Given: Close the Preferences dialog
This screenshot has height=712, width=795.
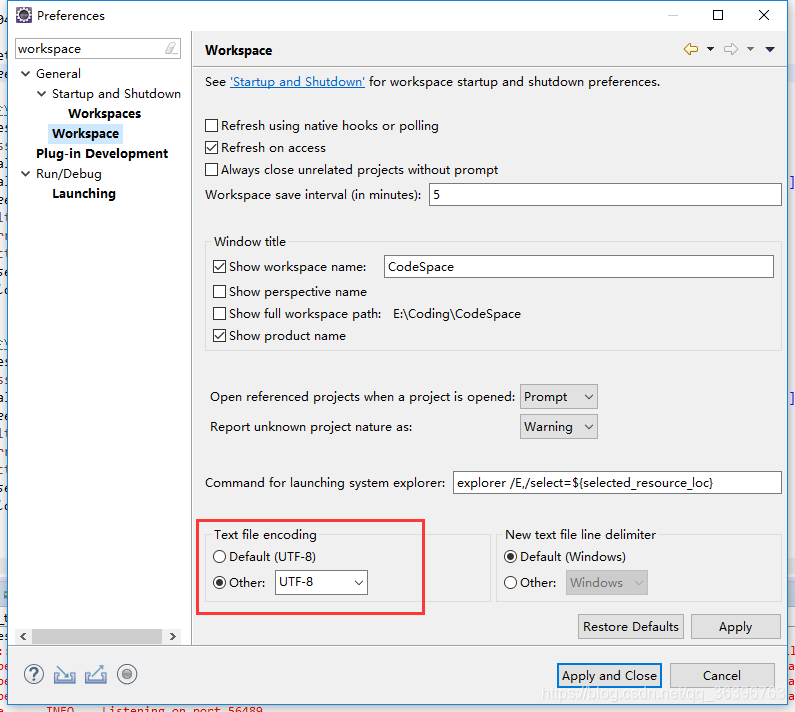Looking at the screenshot, I should pos(764,15).
